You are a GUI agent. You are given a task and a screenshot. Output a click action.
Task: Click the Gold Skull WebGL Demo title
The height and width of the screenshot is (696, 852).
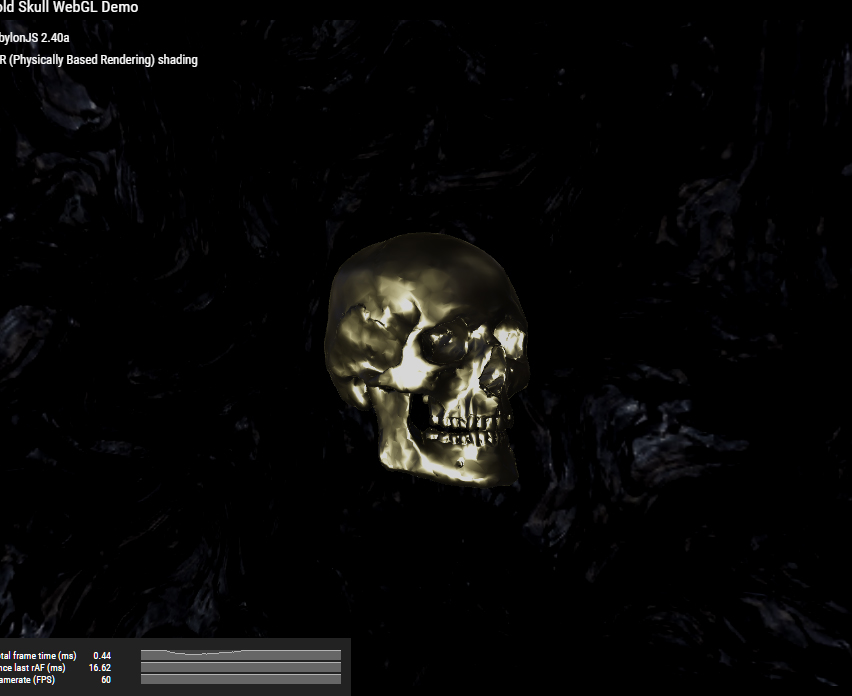coord(68,7)
